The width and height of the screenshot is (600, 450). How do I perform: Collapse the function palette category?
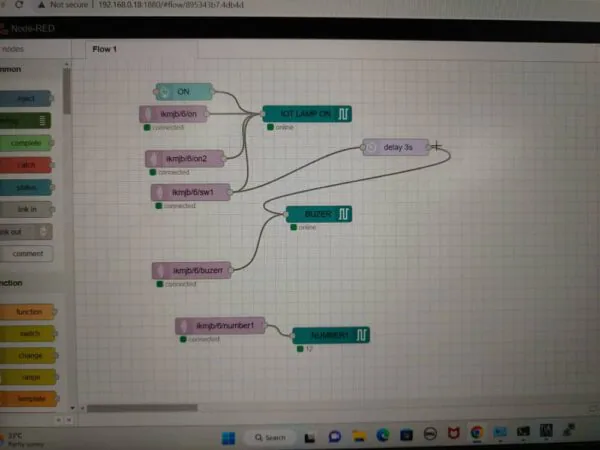point(12,283)
